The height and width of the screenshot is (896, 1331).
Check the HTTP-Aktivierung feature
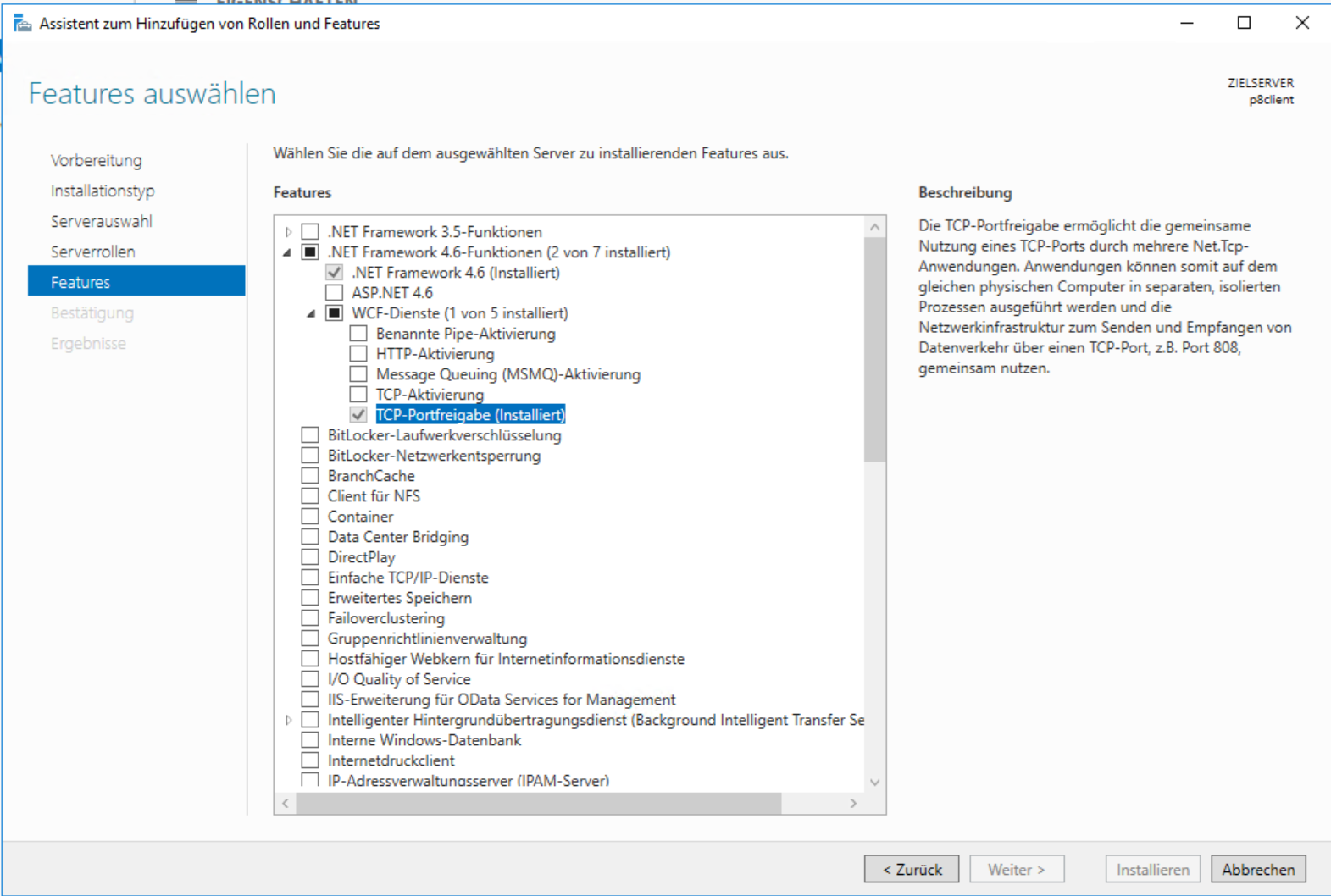click(358, 354)
